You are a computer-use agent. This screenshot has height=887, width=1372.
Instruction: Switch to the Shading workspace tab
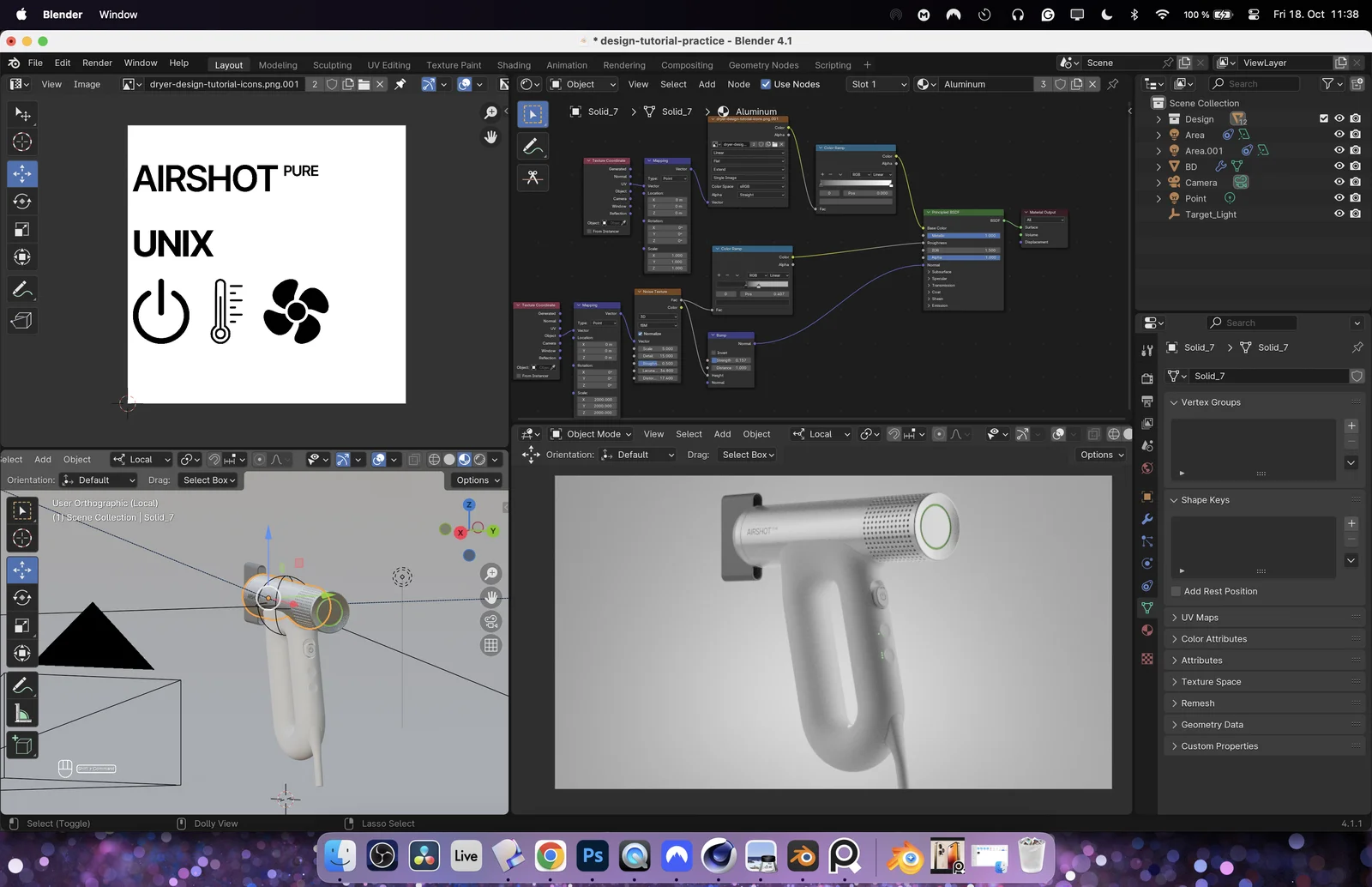click(x=514, y=65)
